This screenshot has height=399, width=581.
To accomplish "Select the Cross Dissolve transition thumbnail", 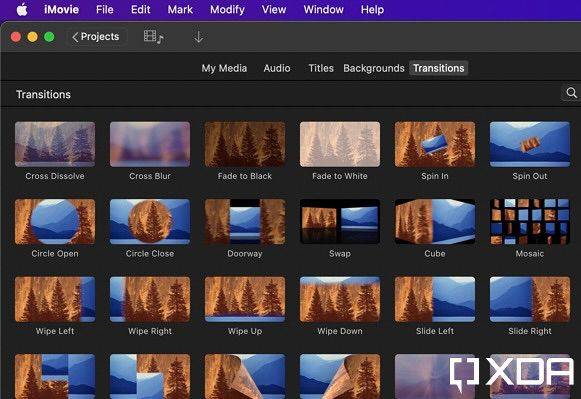I will point(55,144).
